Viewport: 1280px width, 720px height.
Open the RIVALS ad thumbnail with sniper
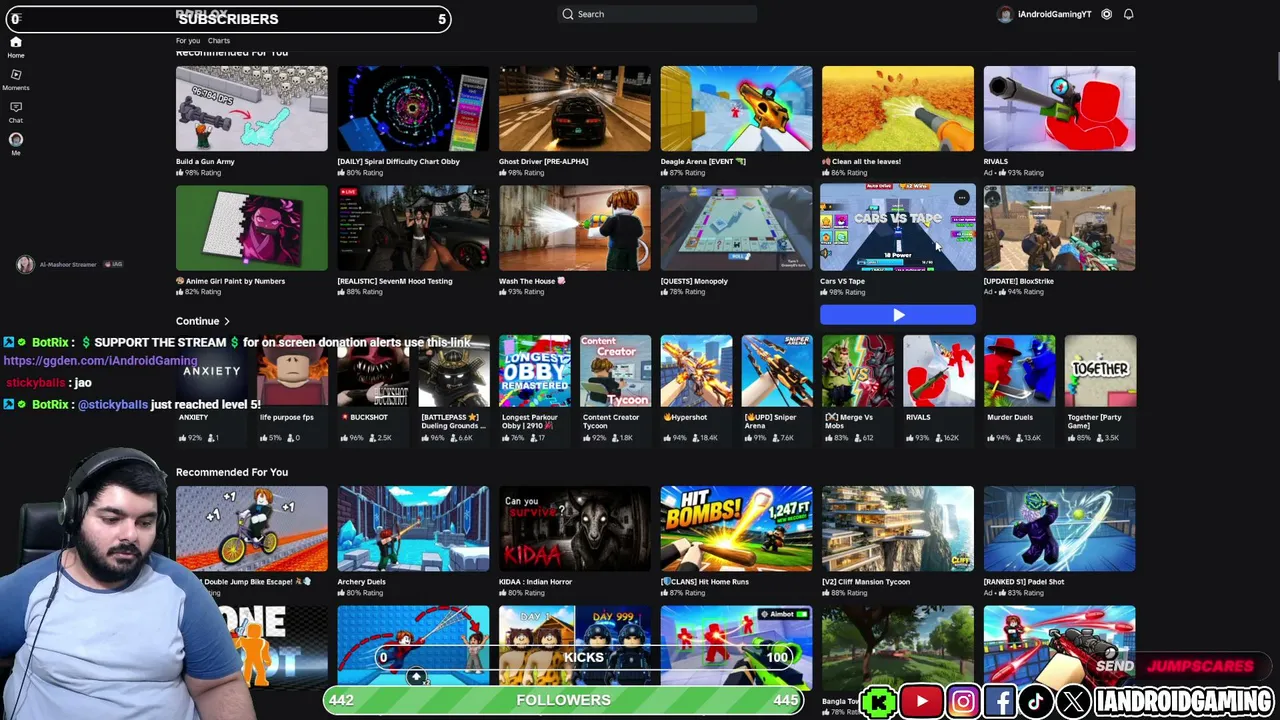click(x=1059, y=109)
